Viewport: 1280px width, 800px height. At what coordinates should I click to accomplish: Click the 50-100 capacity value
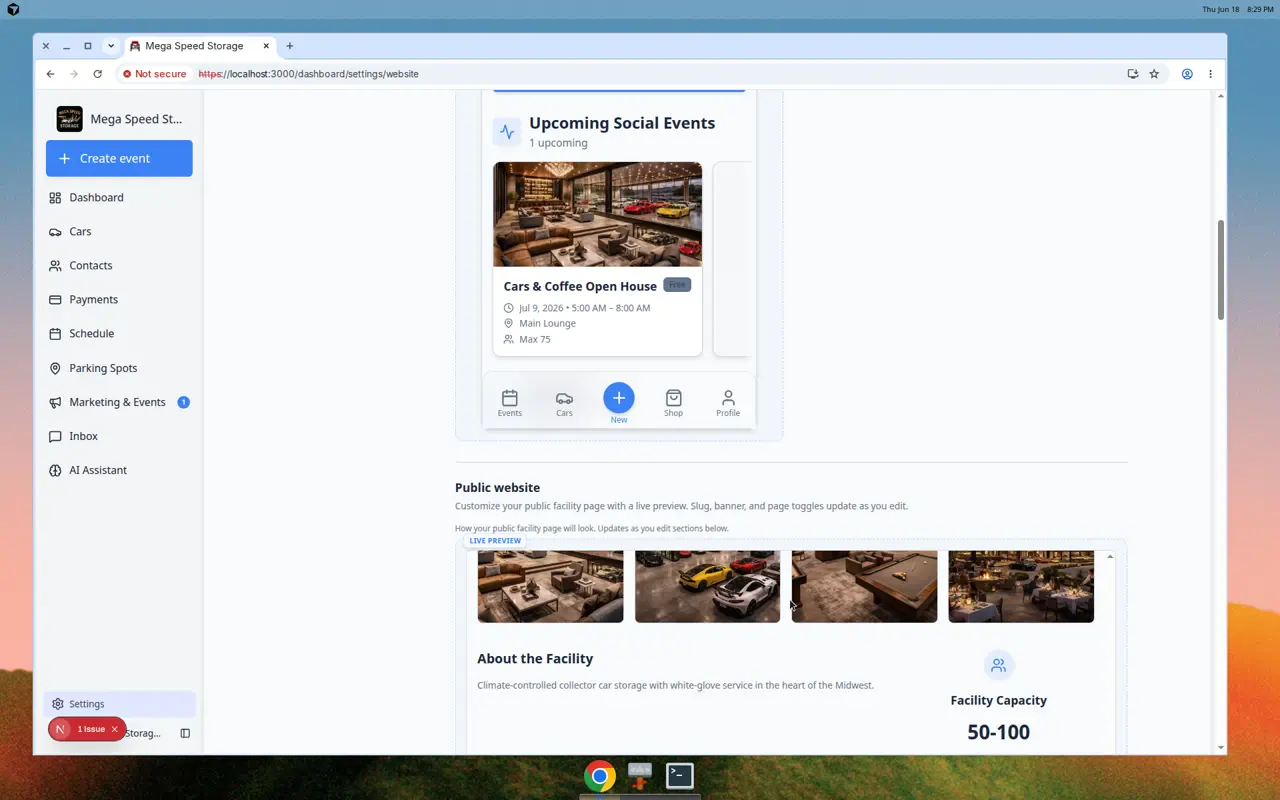pyautogui.click(x=998, y=732)
